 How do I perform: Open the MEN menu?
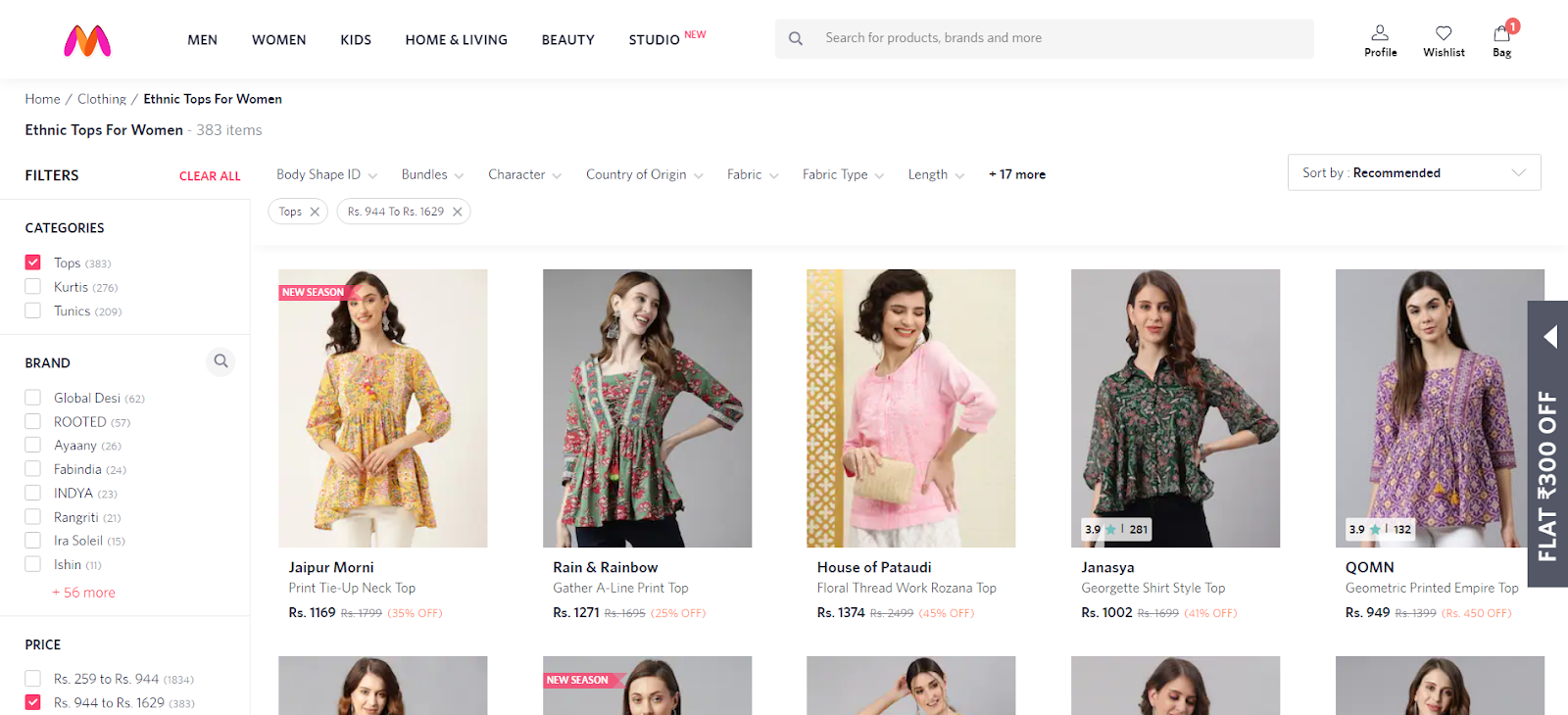point(203,40)
